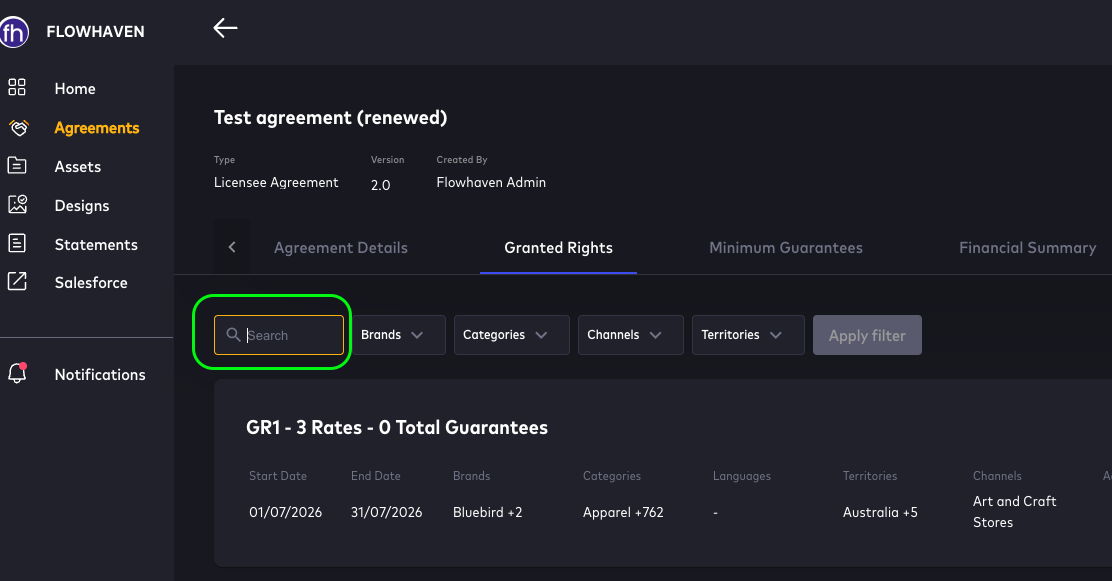
Task: Click the Statements document icon
Action: [x=17, y=243]
